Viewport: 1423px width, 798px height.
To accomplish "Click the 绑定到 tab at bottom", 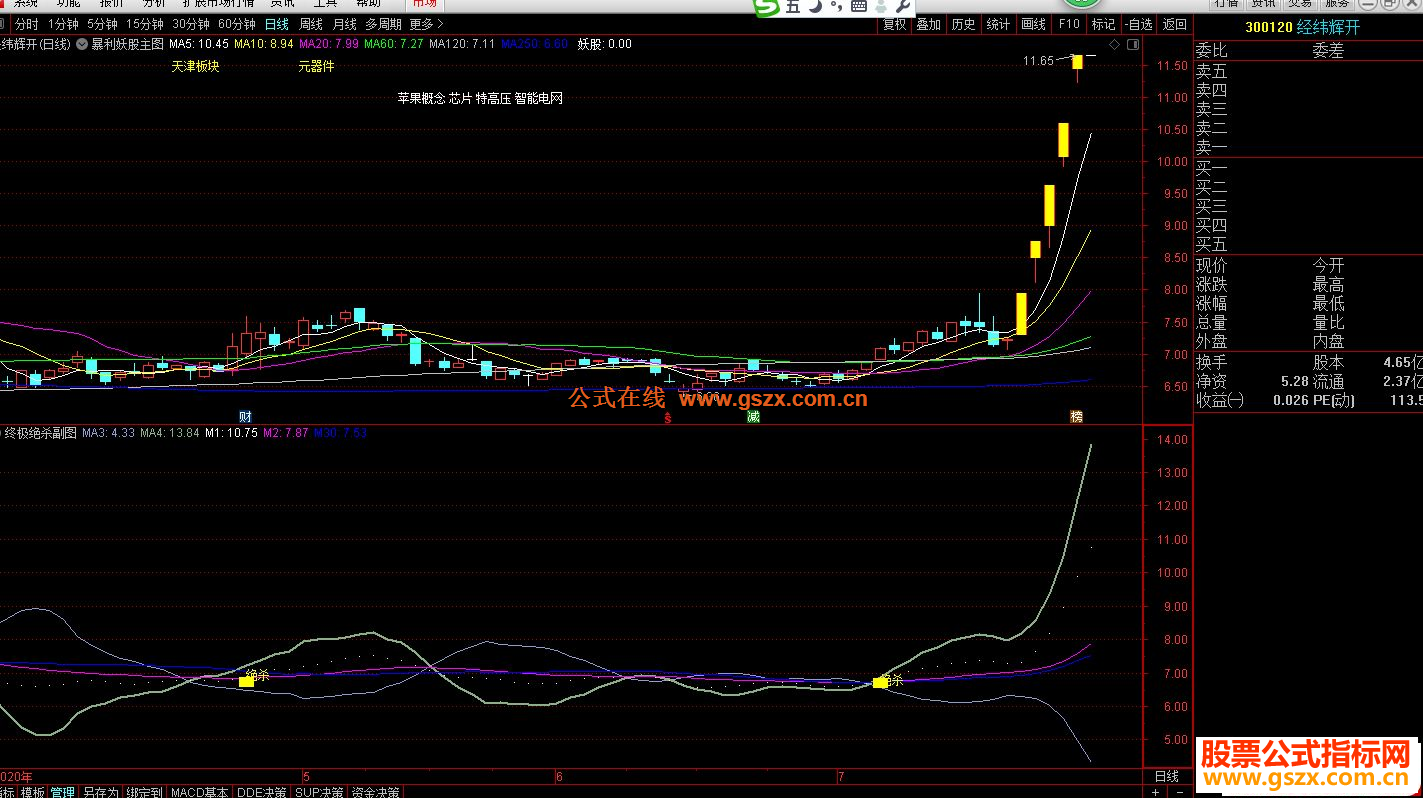I will pyautogui.click(x=144, y=792).
